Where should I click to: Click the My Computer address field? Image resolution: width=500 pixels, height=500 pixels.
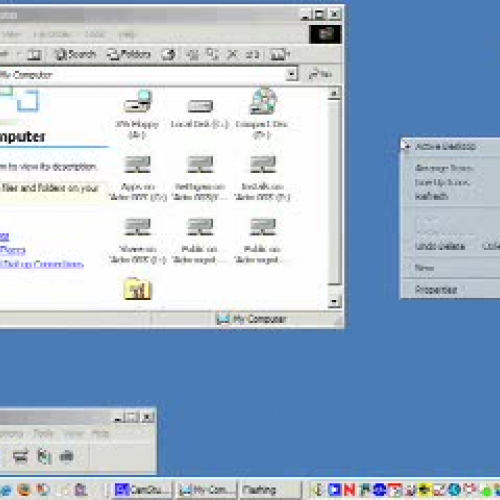pos(142,74)
